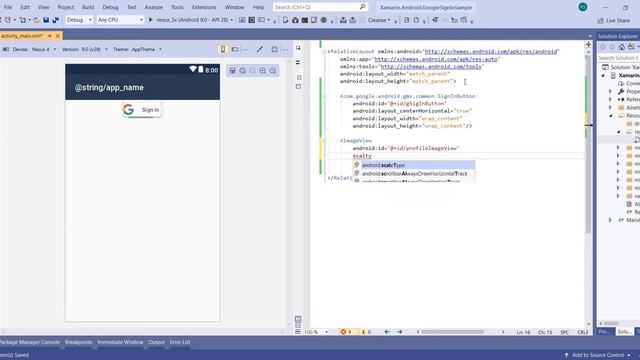Viewport: 640px width, 360px height.
Task: Open the Output tab
Action: point(156,342)
